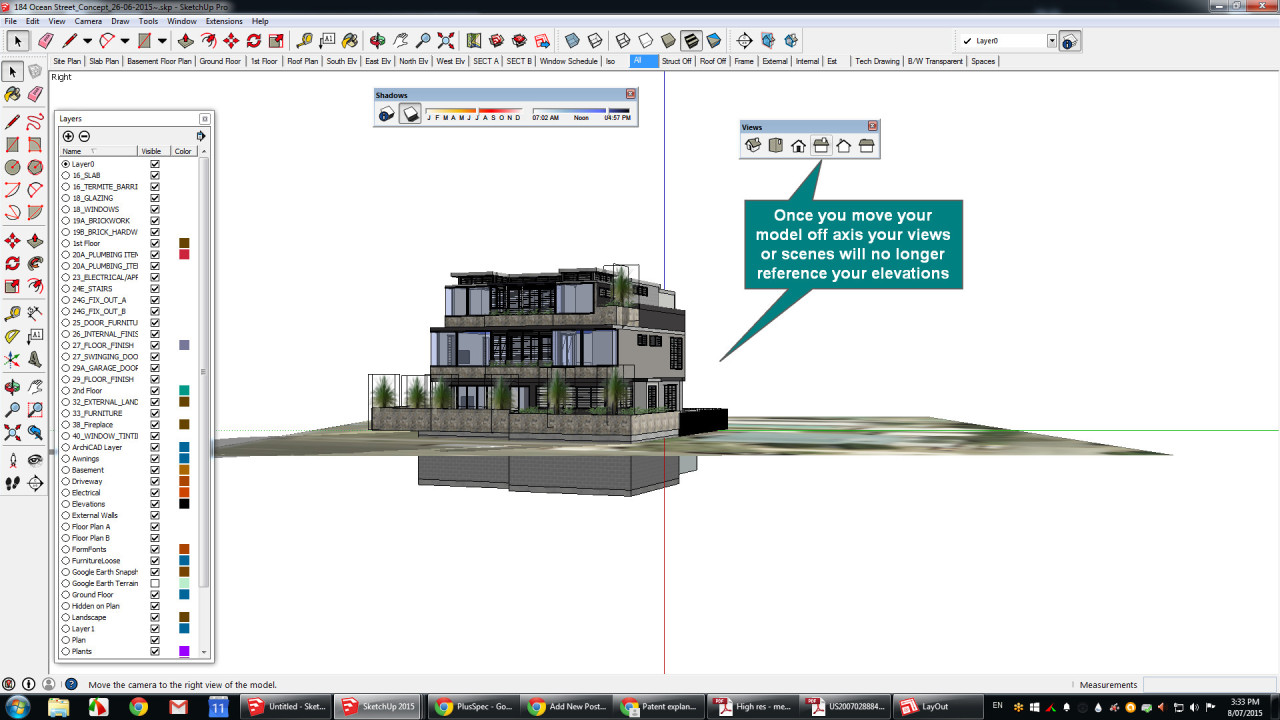Sort layers by Name column header

point(98,151)
